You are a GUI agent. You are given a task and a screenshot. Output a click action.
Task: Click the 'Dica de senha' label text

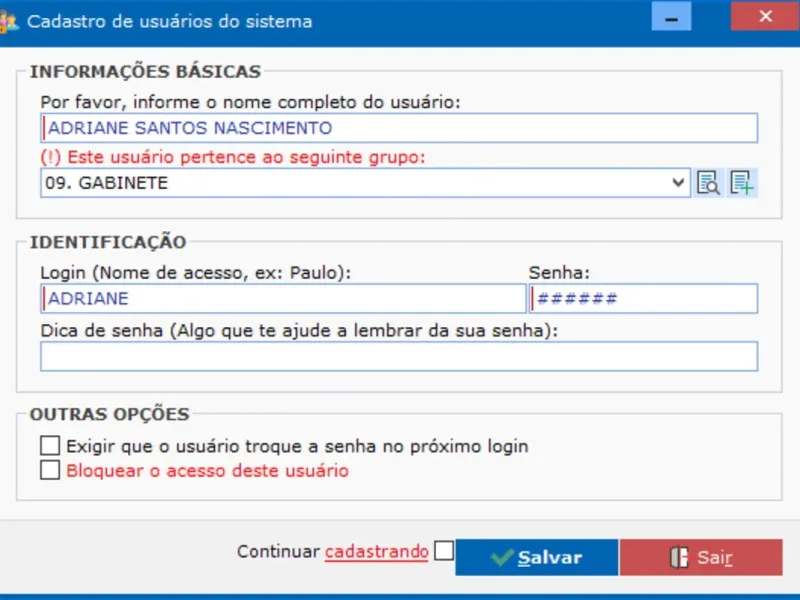[x=299, y=331]
